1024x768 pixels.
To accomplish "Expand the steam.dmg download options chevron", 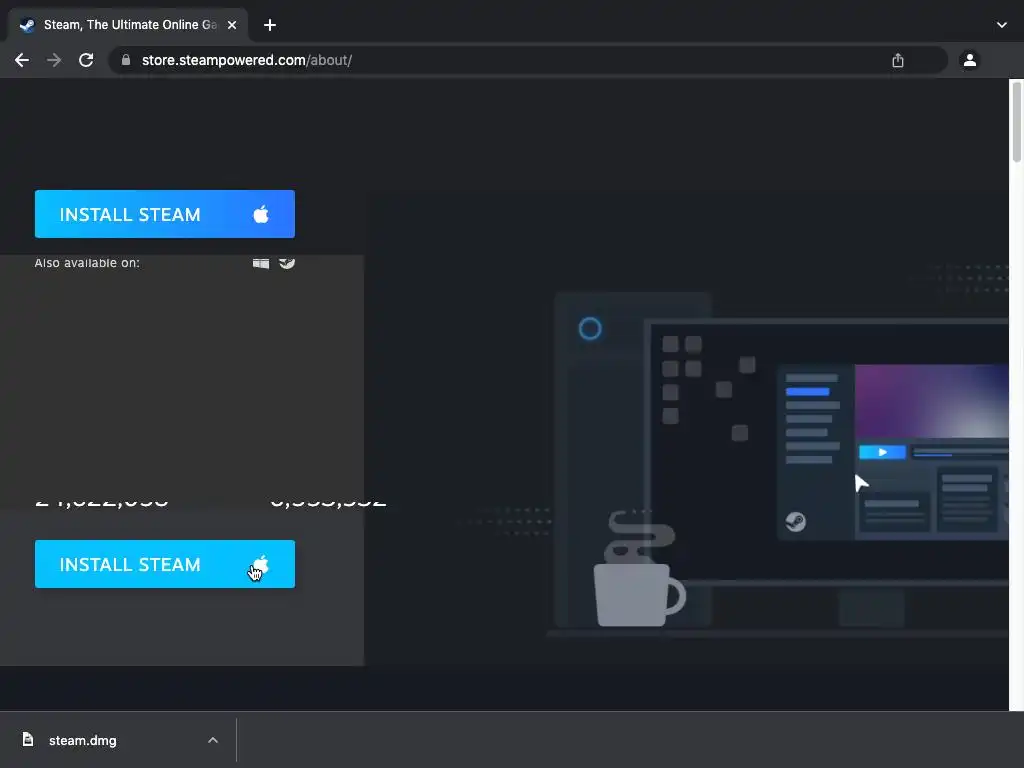I will click(213, 740).
